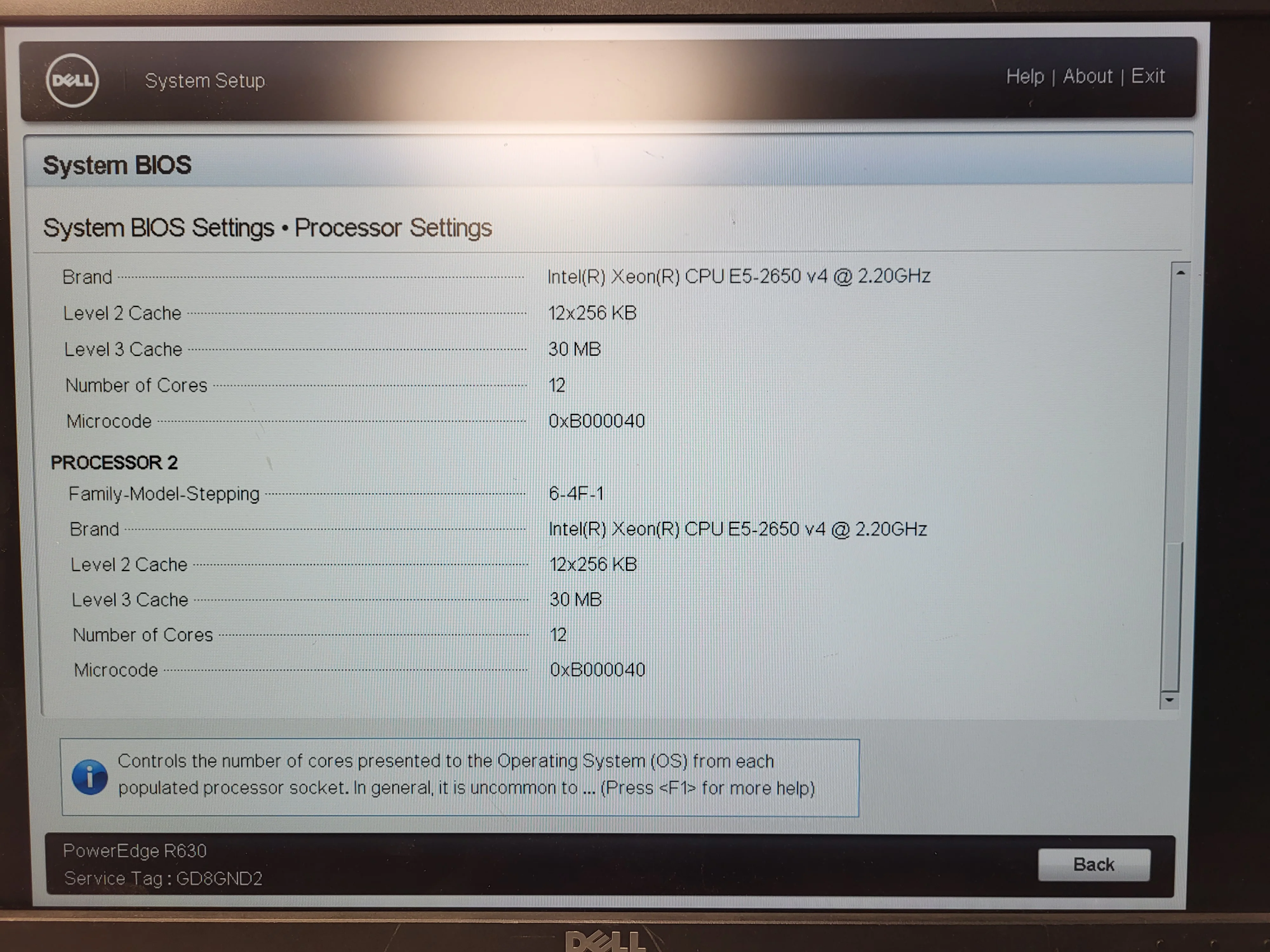Click the cores value "12" under PROCESSOR 2

click(x=558, y=635)
